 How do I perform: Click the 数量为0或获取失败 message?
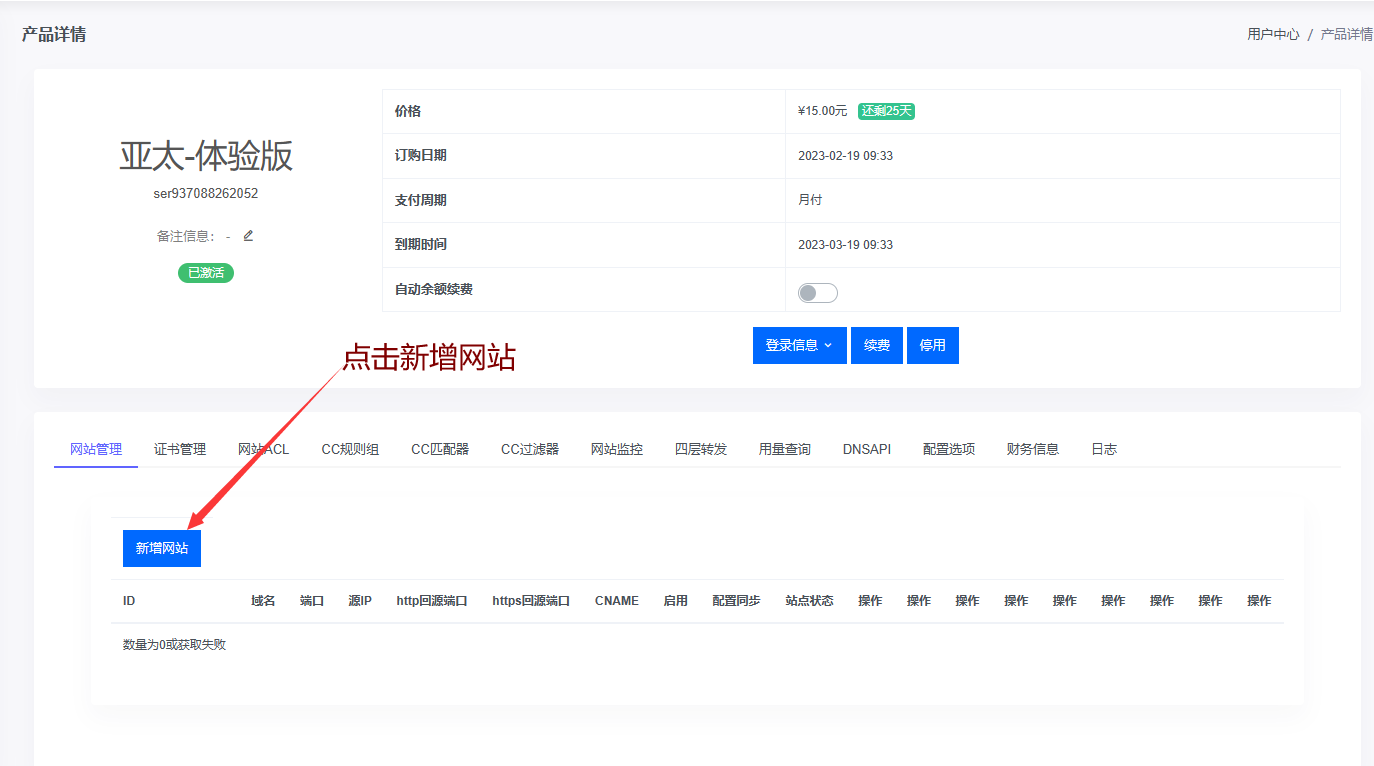[x=174, y=645]
